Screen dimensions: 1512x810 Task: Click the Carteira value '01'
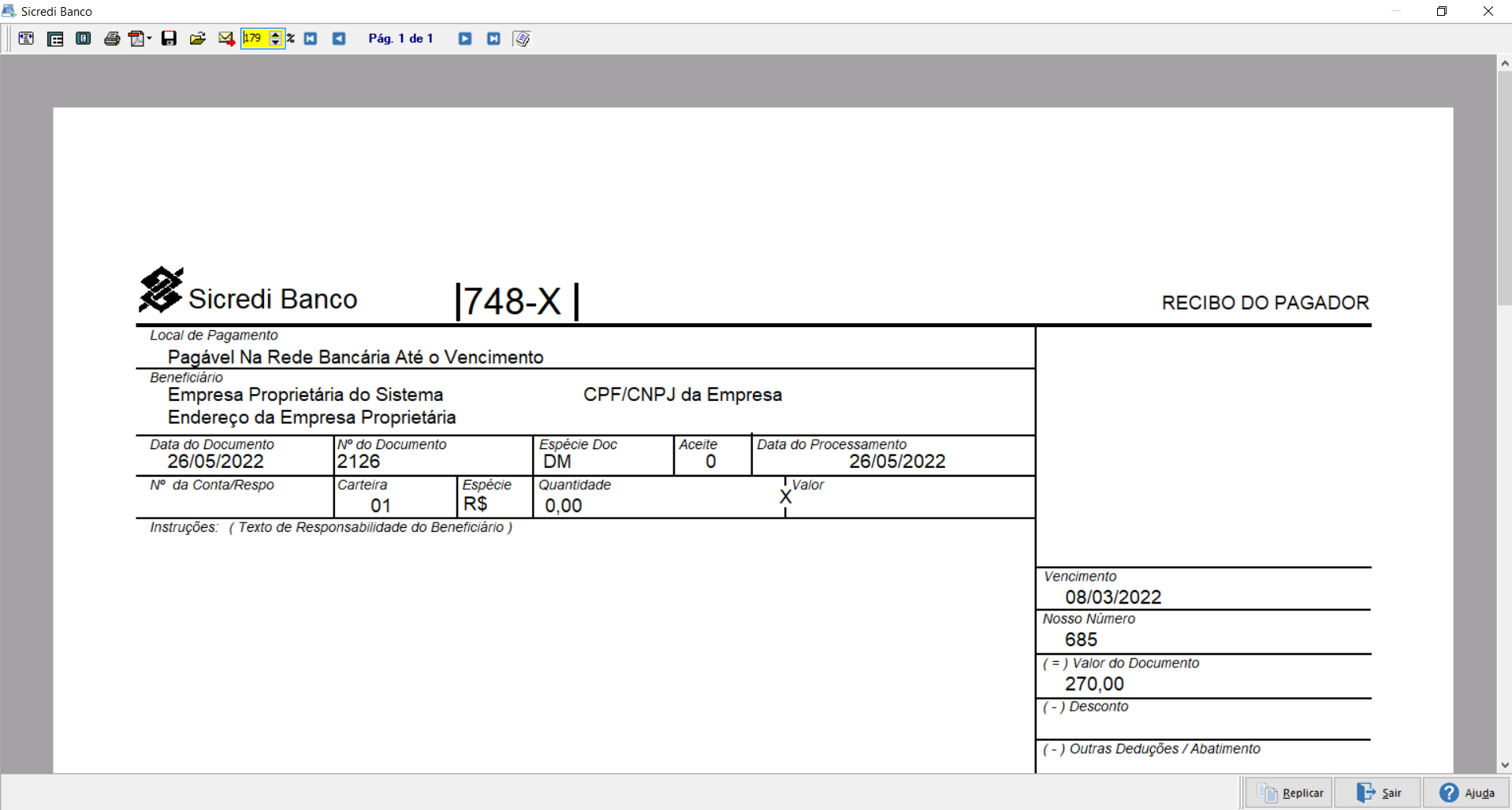[x=381, y=505]
